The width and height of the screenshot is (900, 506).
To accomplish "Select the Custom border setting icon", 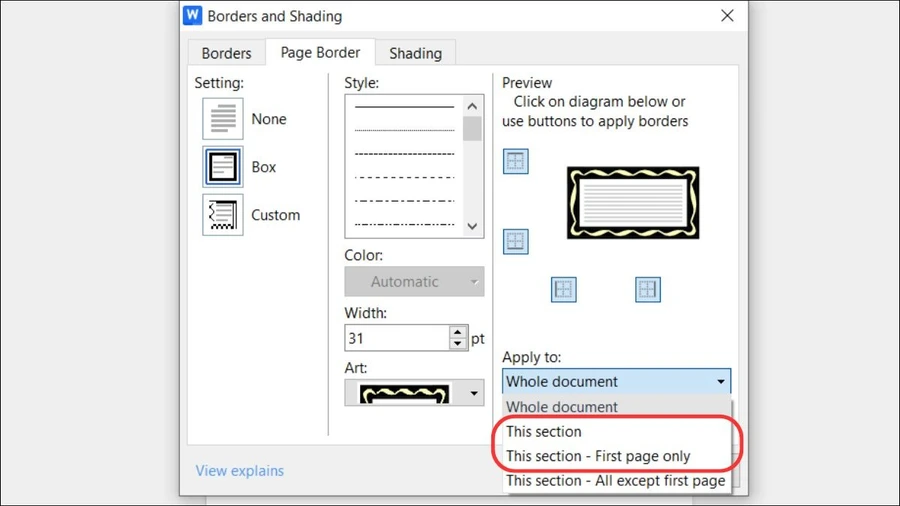I will coord(223,215).
